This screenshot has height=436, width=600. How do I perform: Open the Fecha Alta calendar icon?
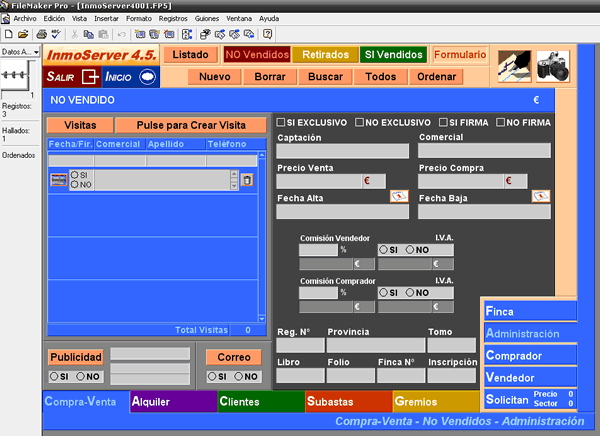pyautogui.click(x=399, y=196)
